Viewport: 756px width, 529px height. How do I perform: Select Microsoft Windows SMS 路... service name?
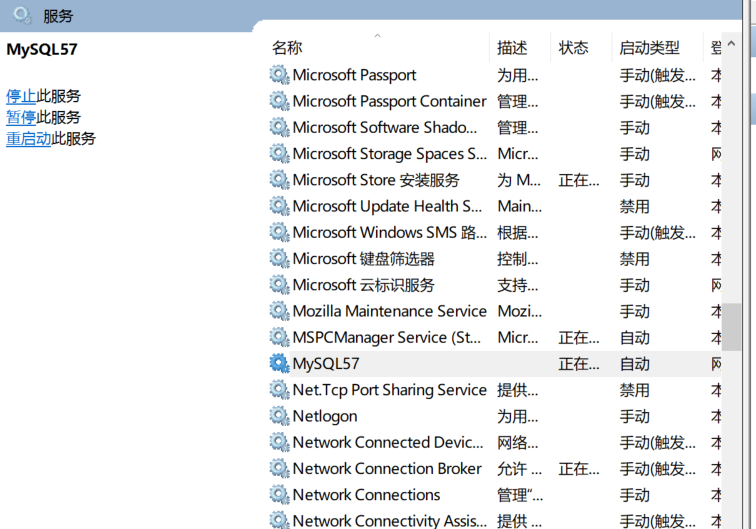click(390, 232)
